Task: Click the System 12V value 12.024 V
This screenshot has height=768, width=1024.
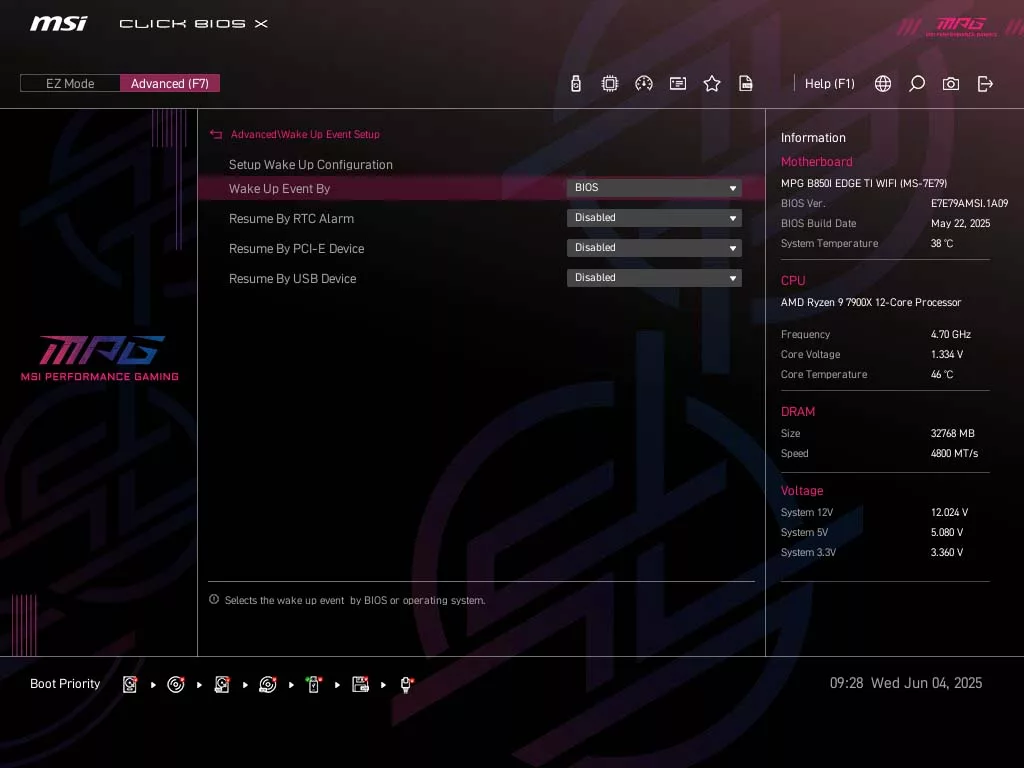Action: (950, 513)
